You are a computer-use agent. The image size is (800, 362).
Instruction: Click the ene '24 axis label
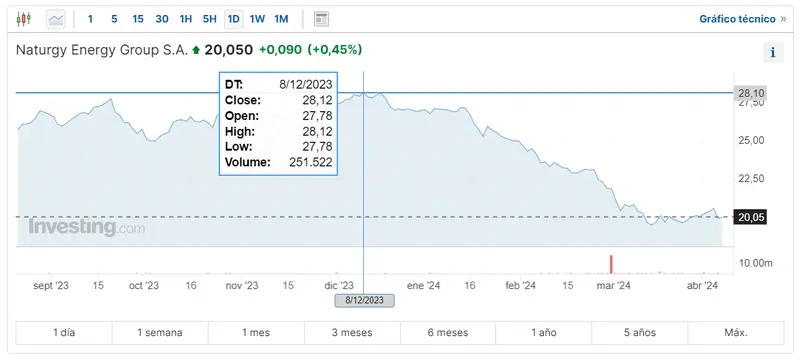tap(423, 286)
